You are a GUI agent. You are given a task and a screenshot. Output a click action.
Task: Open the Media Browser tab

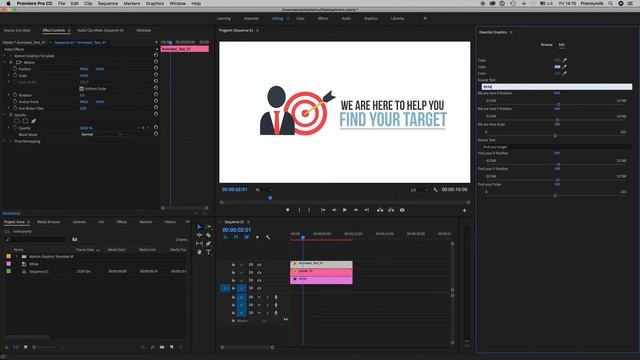pyautogui.click(x=49, y=222)
